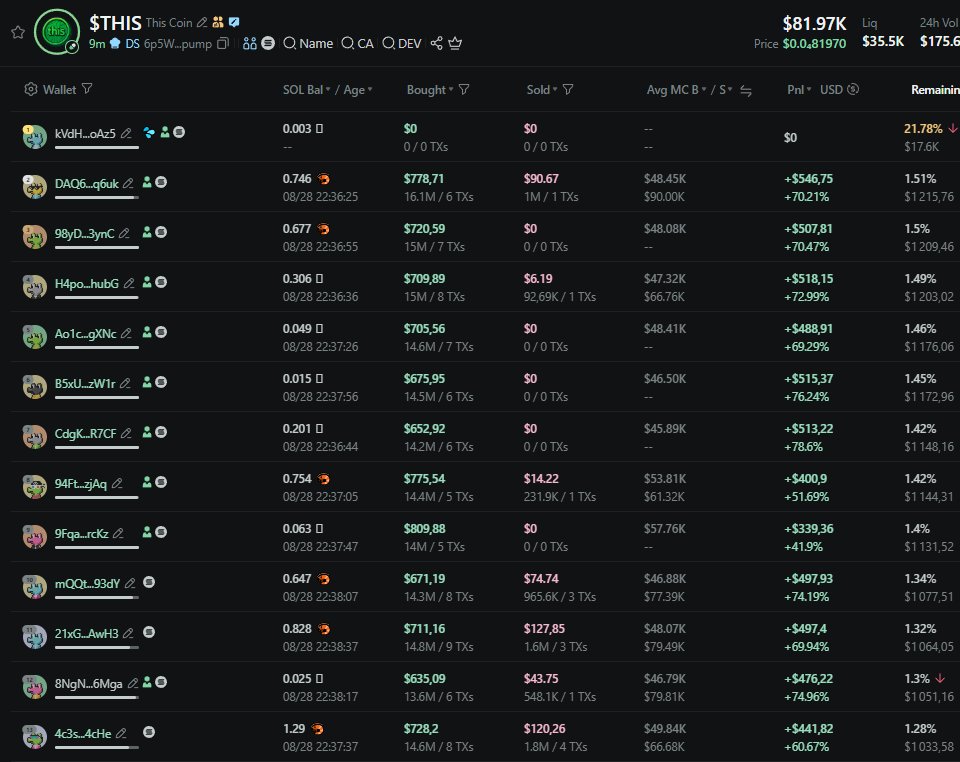
Task: Click the share icon in token header
Action: [436, 43]
